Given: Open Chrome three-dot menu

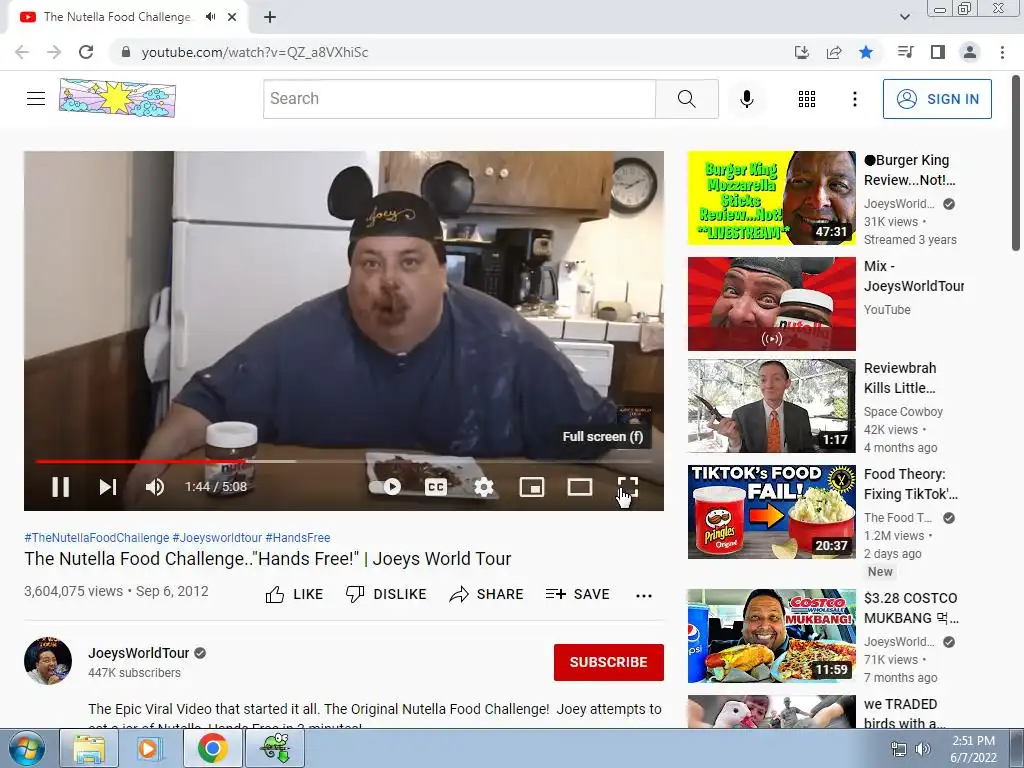Looking at the screenshot, I should [1002, 52].
